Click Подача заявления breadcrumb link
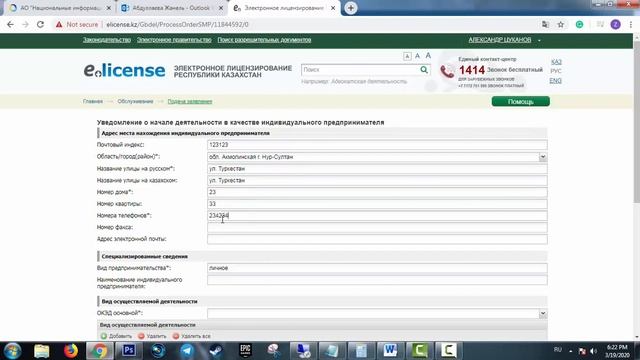The height and width of the screenshot is (360, 640). click(x=190, y=101)
